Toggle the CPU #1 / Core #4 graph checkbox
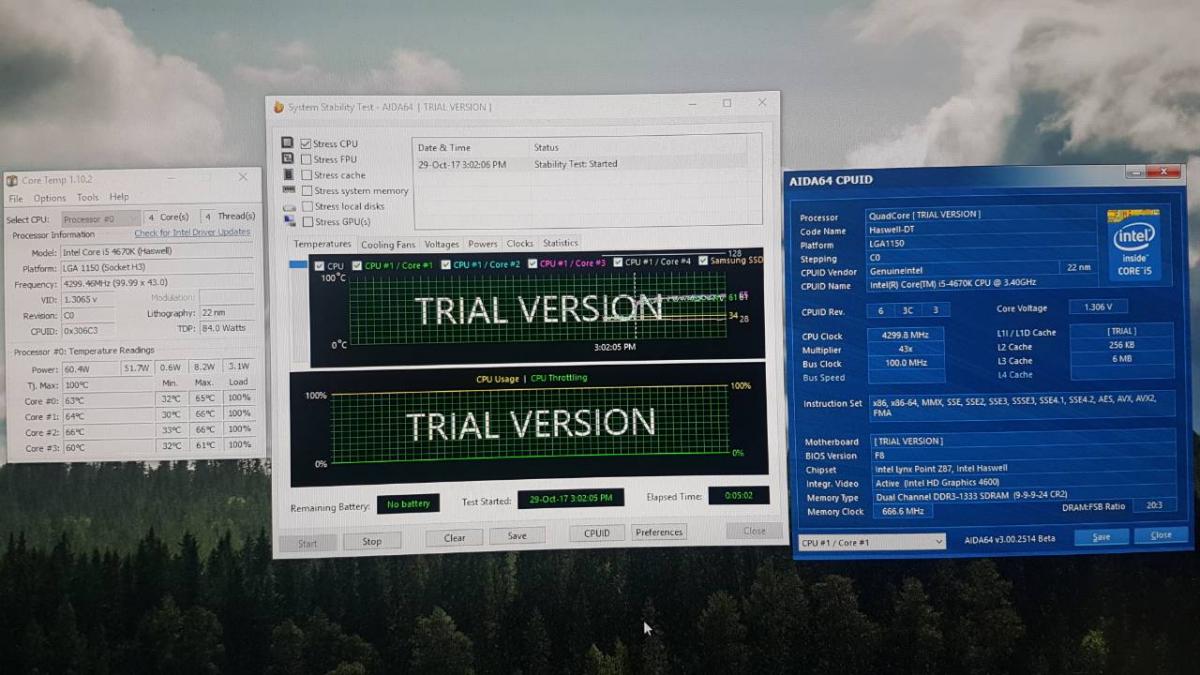The height and width of the screenshot is (675, 1200). pos(618,262)
